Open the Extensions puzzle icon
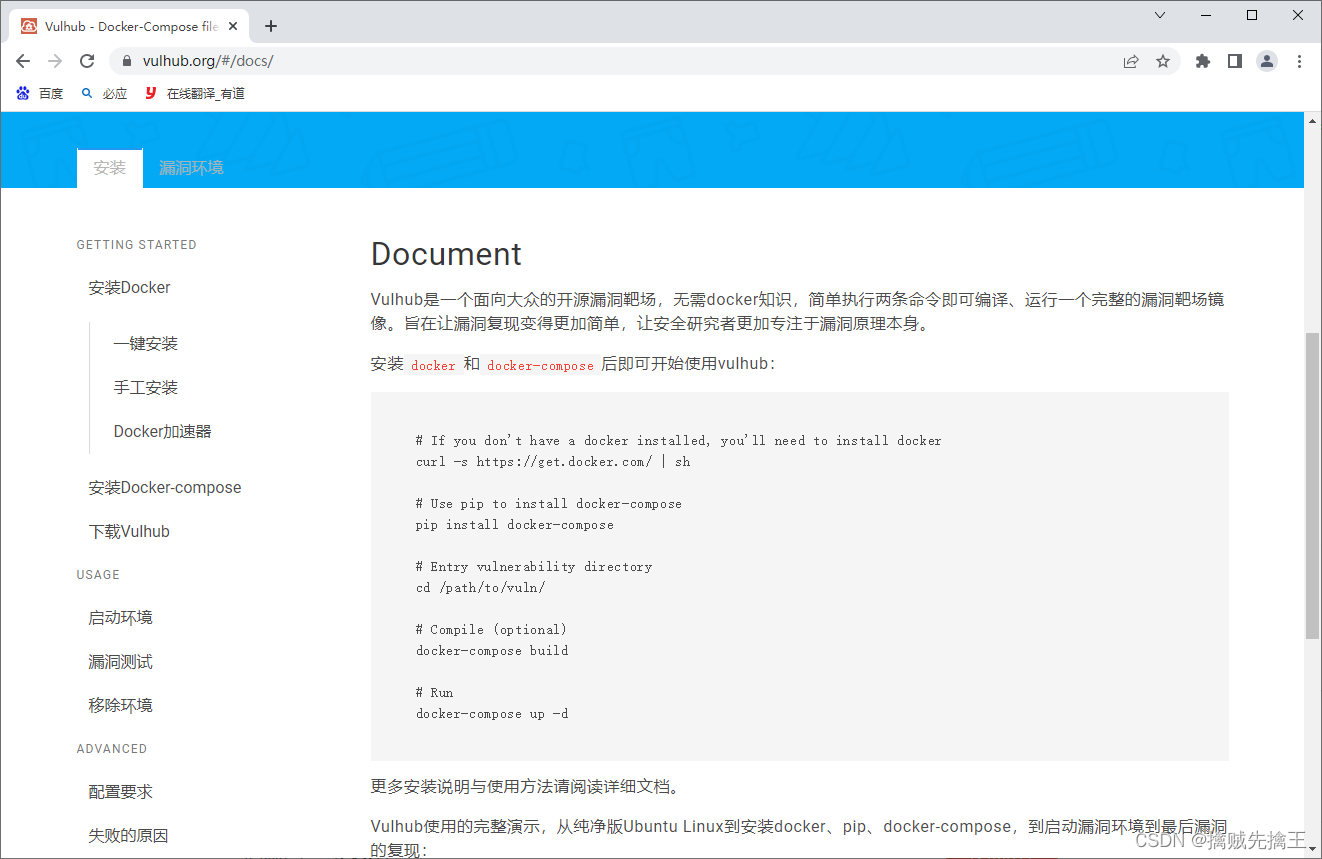 click(x=1203, y=61)
